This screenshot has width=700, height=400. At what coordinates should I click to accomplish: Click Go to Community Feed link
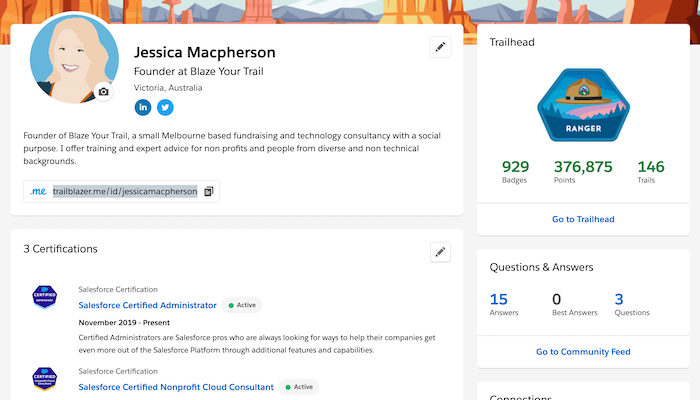(583, 352)
